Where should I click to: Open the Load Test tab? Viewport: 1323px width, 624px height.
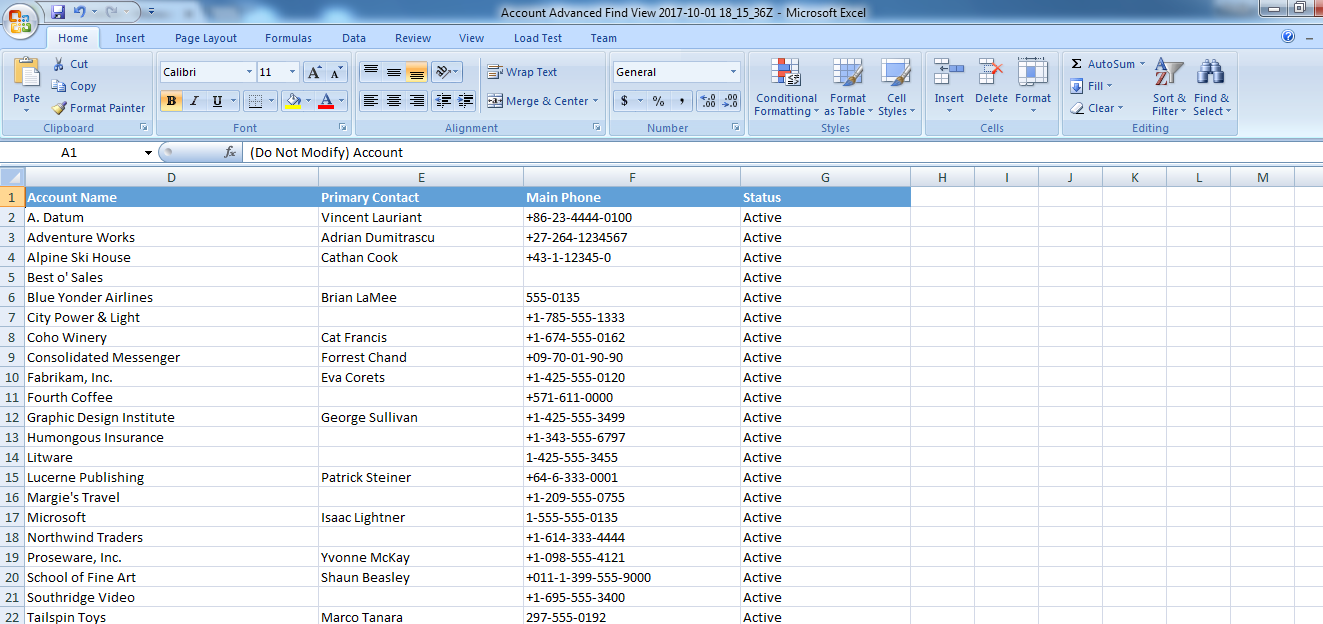coord(538,38)
